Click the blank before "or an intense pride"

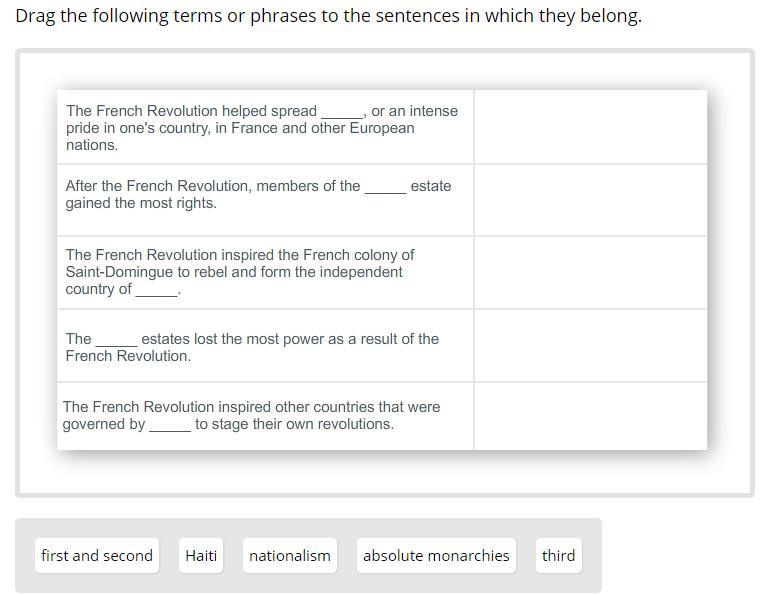[x=342, y=113]
